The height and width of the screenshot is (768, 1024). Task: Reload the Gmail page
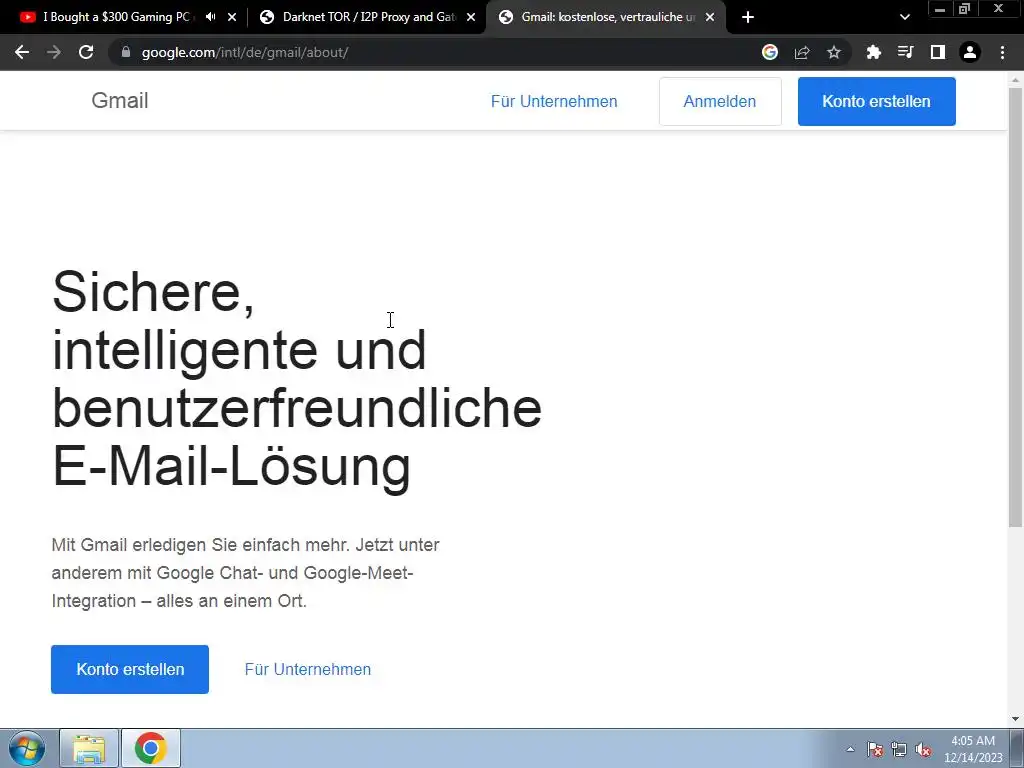pyautogui.click(x=86, y=52)
